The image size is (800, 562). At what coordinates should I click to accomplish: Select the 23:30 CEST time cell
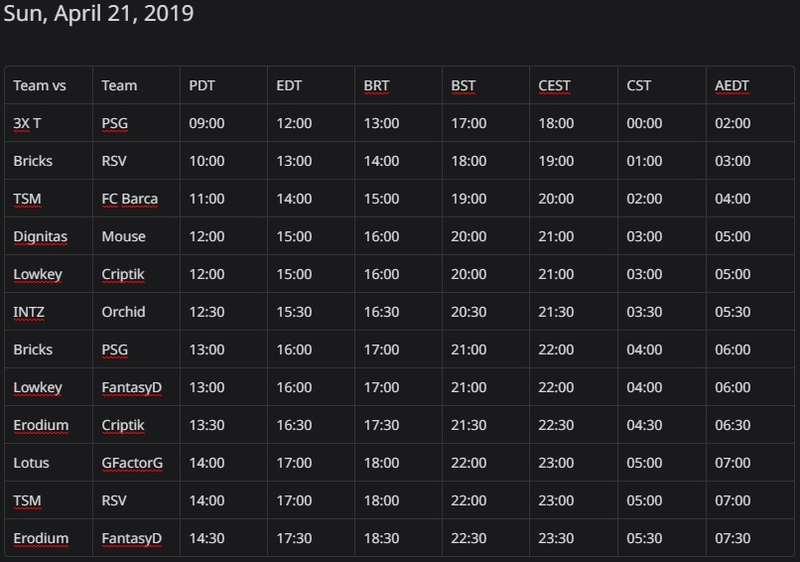(x=573, y=538)
